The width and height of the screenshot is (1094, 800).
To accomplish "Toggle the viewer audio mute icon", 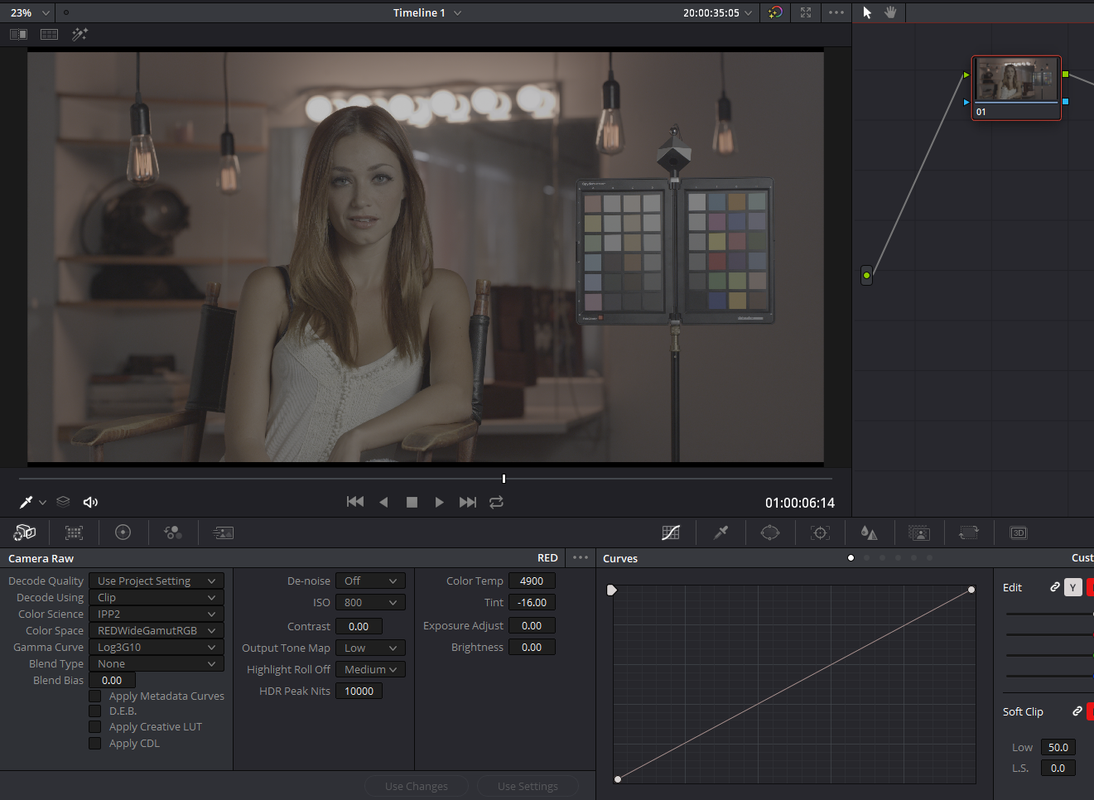I will [x=91, y=502].
